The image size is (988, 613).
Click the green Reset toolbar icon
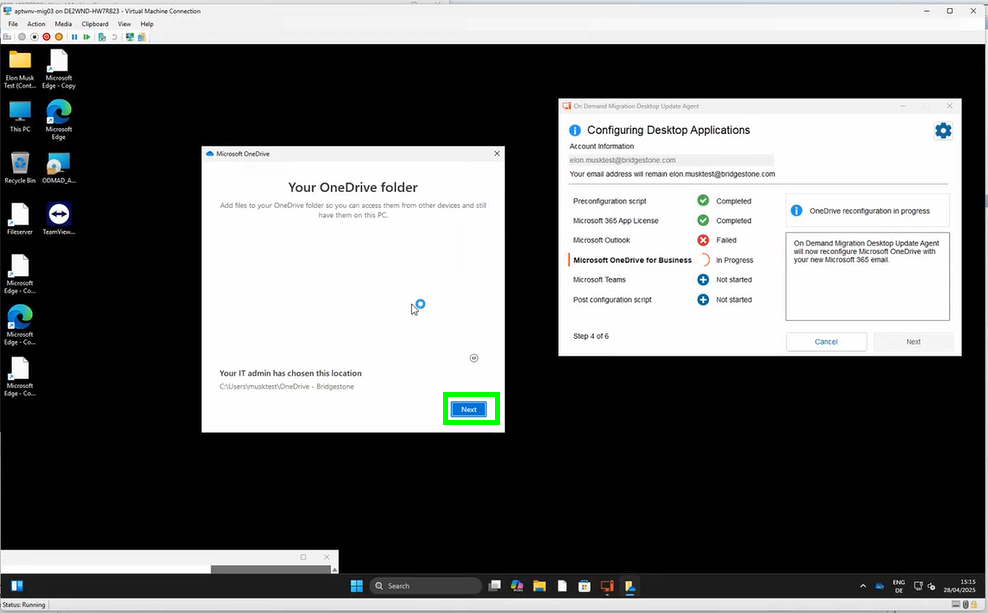click(x=86, y=37)
